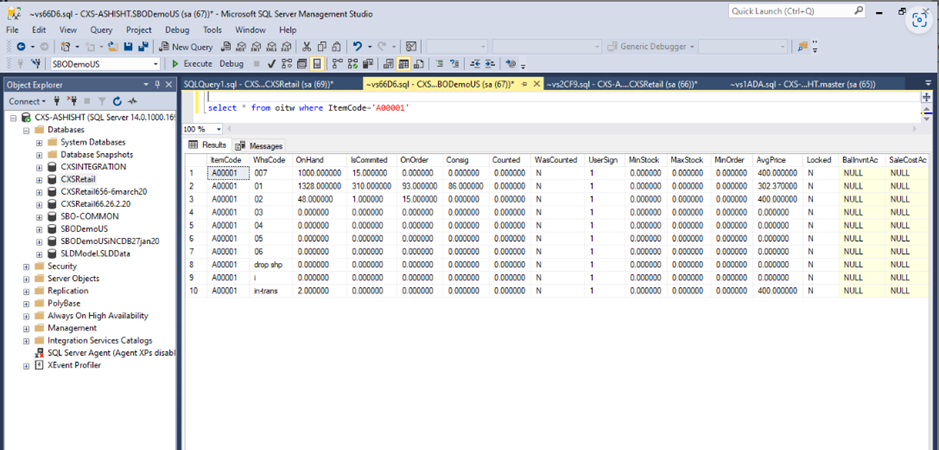Click the single-disk Save icon
This screenshot has height=450, width=939.
pos(128,46)
